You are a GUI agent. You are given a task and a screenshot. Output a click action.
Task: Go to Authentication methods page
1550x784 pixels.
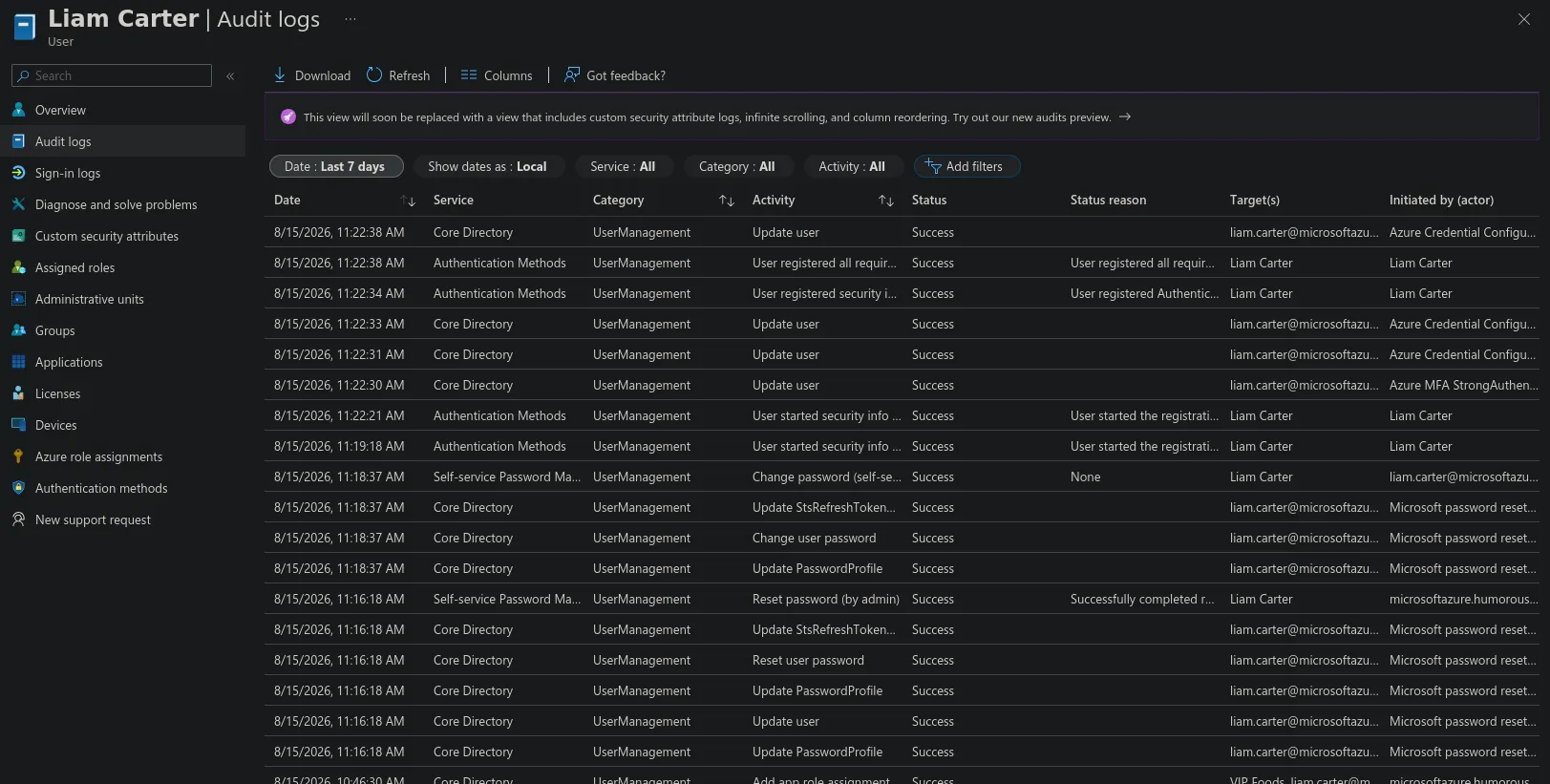pyautogui.click(x=122, y=488)
